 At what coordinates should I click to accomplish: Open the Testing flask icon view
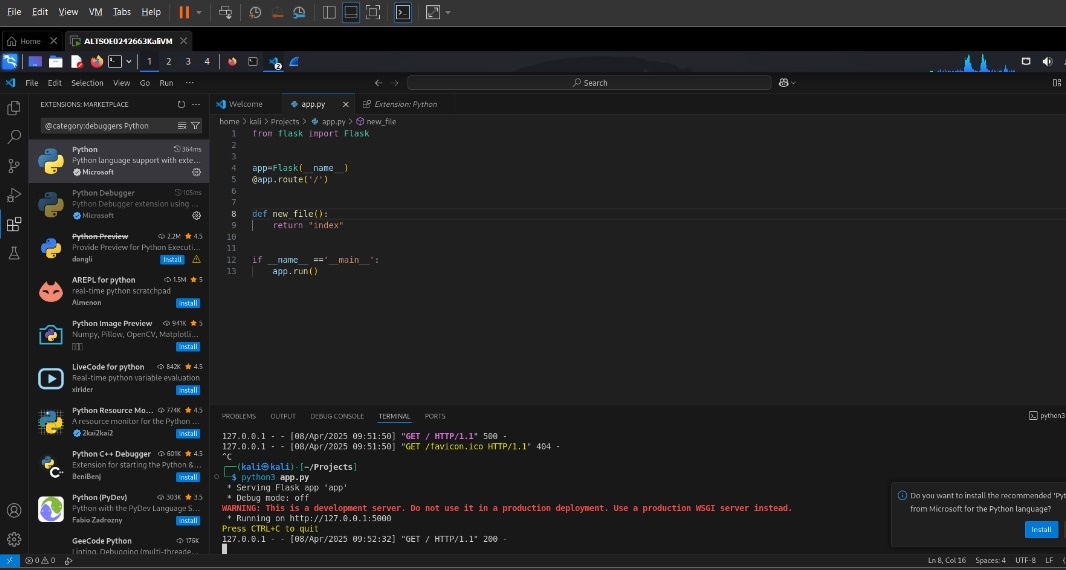[14, 253]
